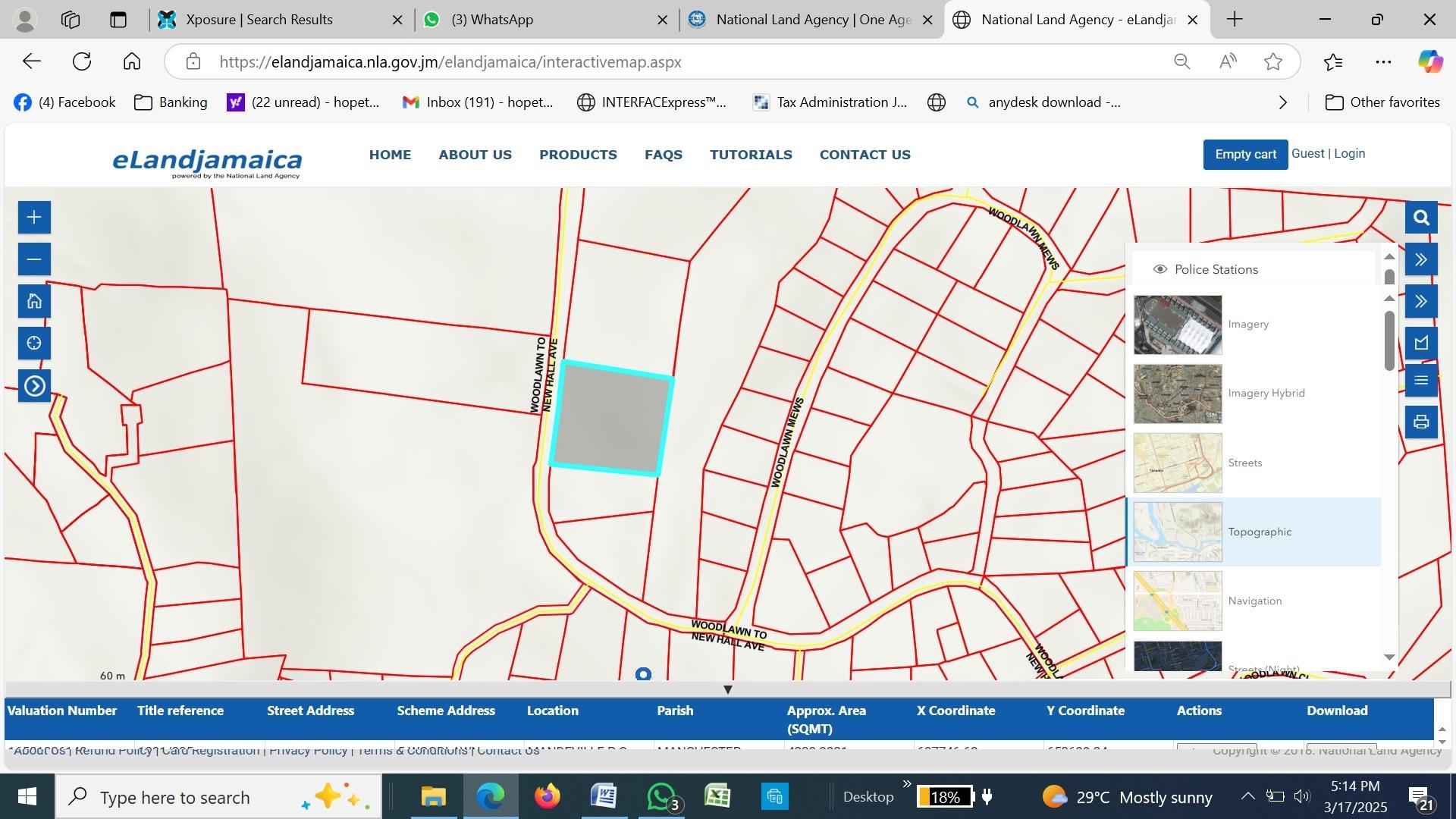This screenshot has width=1456, height=819.
Task: Collapse results table using down triangle
Action: tap(728, 689)
